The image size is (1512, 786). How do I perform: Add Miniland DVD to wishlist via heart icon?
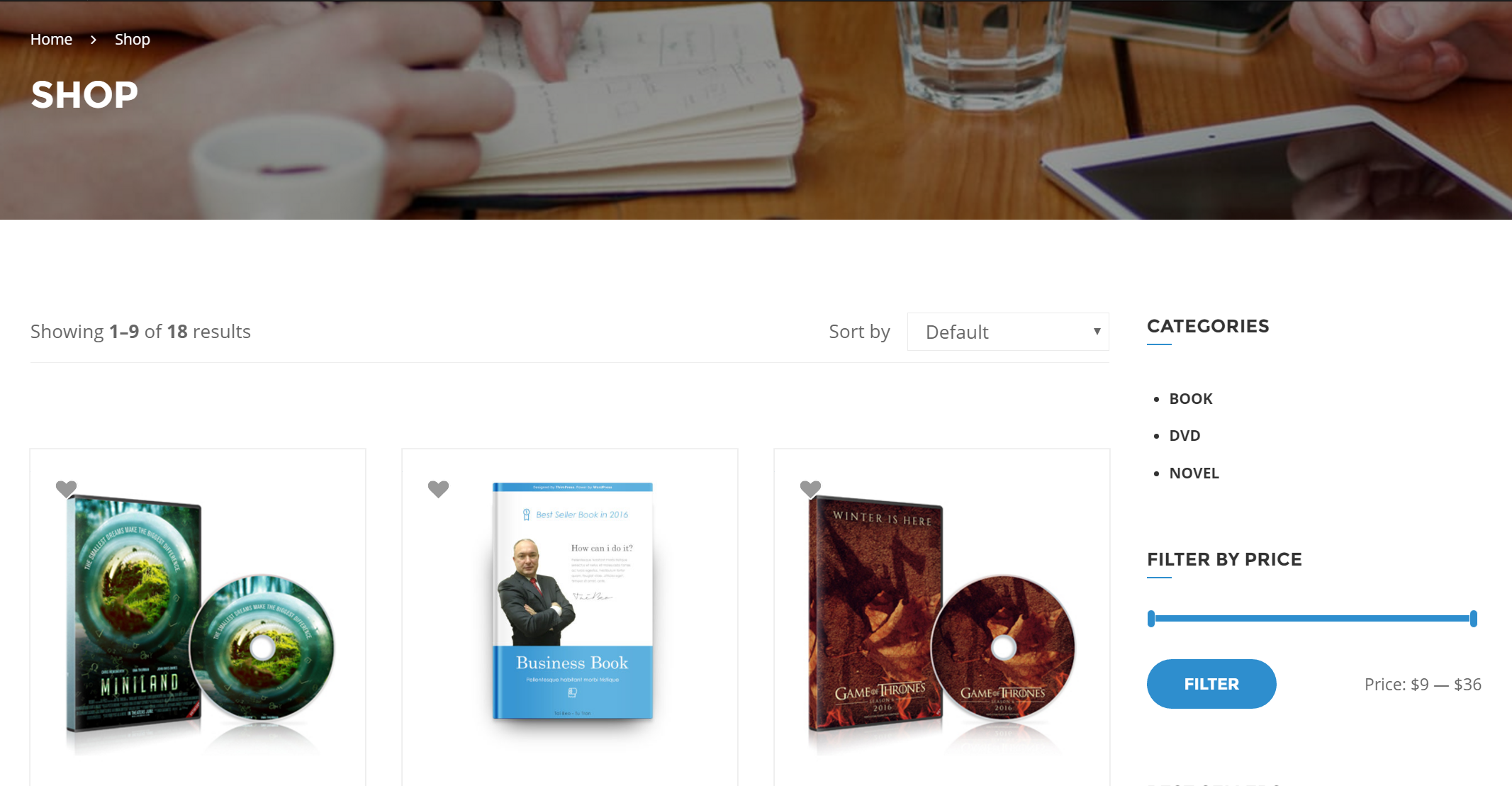click(x=66, y=489)
